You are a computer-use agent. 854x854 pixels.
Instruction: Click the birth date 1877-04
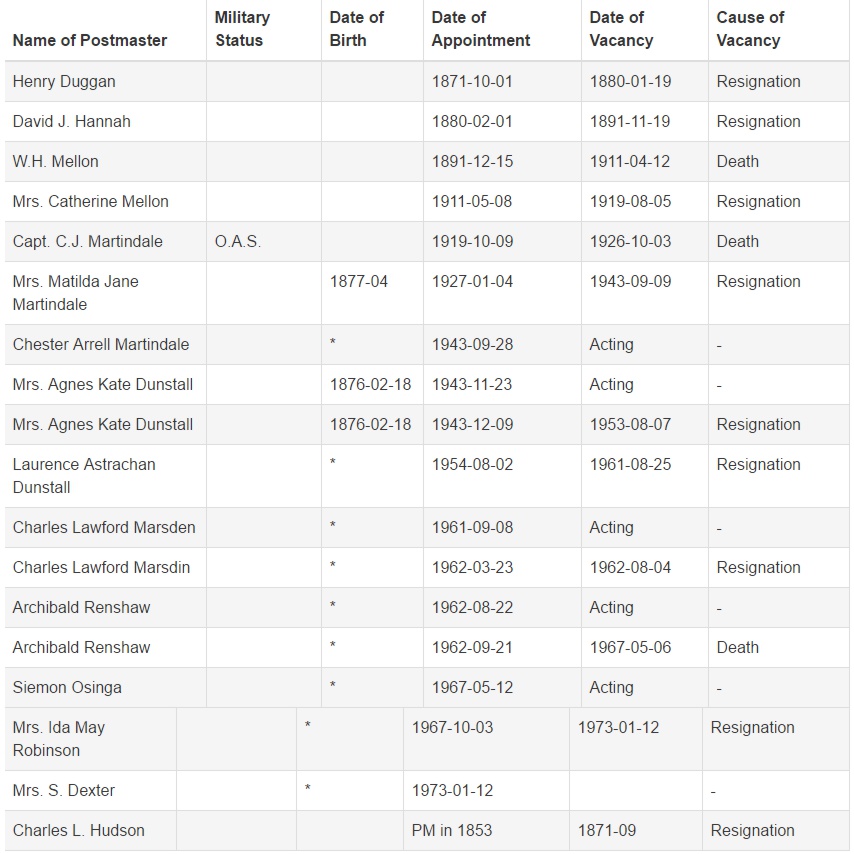pyautogui.click(x=359, y=282)
